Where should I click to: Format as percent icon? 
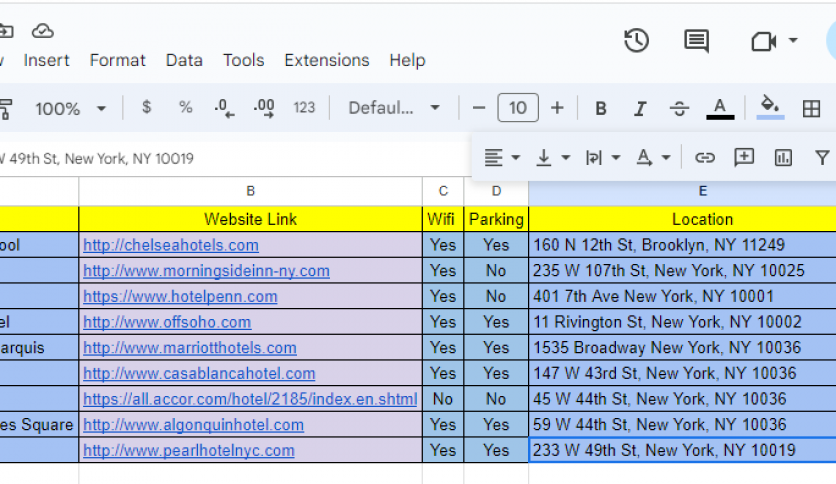185,108
